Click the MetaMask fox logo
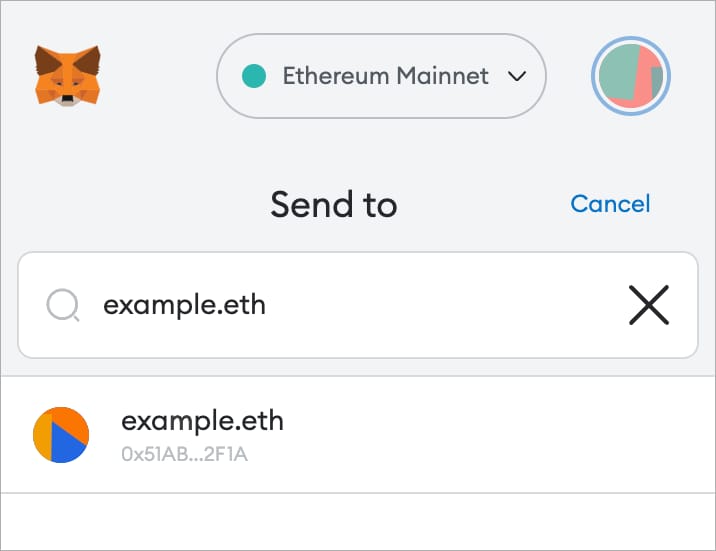The image size is (716, 551). (69, 75)
